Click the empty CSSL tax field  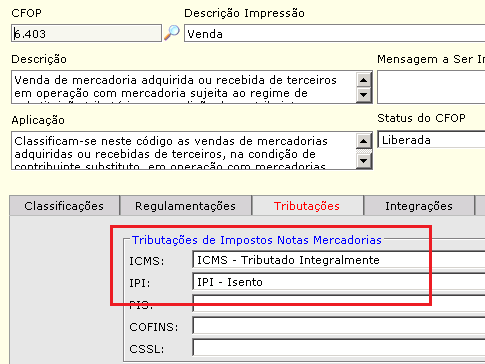click(x=339, y=348)
